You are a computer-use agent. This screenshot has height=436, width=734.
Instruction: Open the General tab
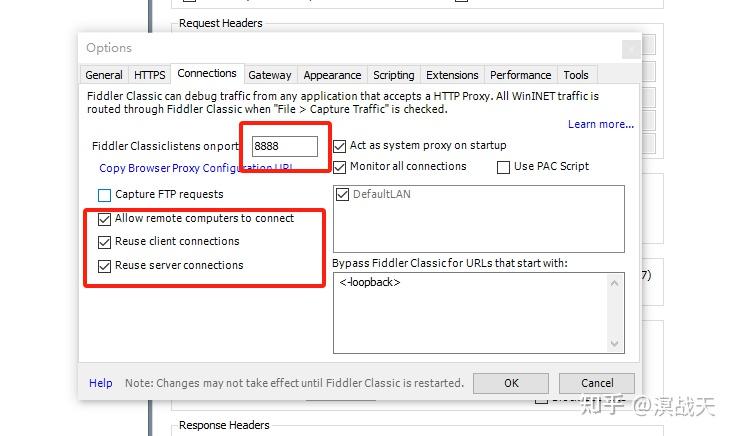[x=103, y=75]
